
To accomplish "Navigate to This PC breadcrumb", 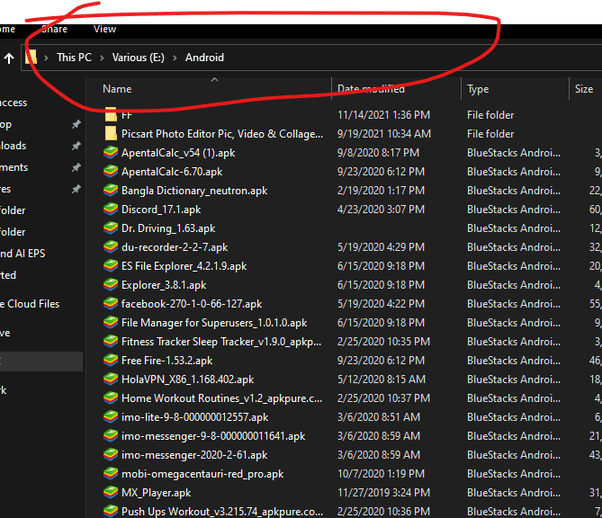I will (x=74, y=57).
